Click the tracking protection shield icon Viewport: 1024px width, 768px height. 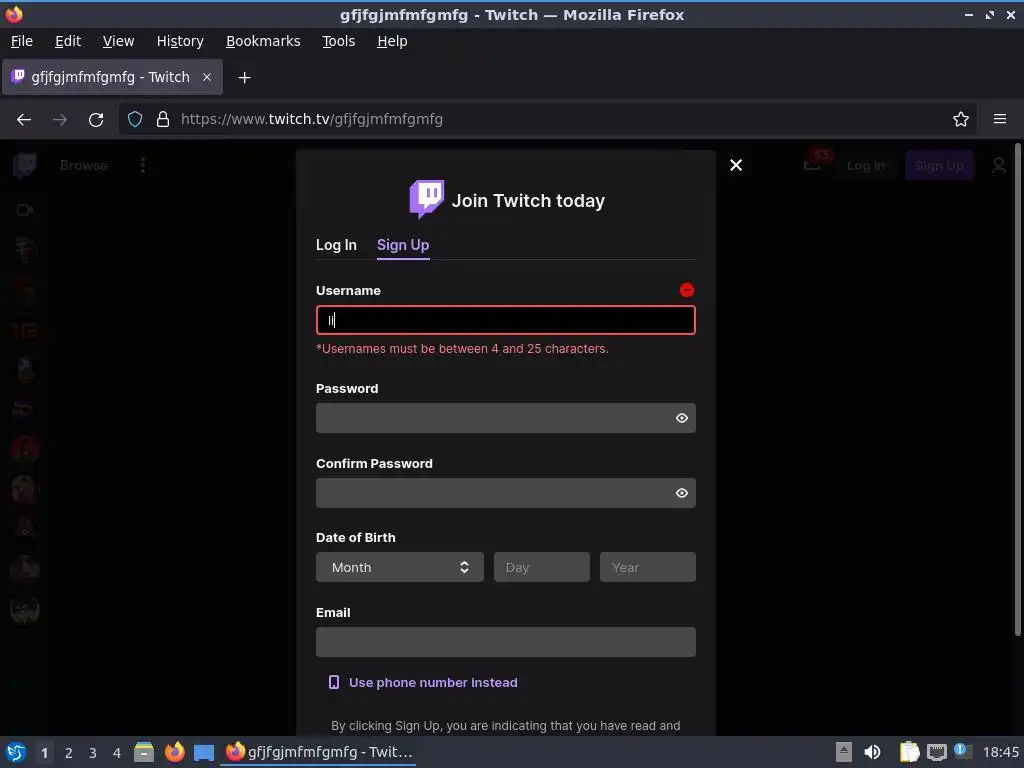135,119
